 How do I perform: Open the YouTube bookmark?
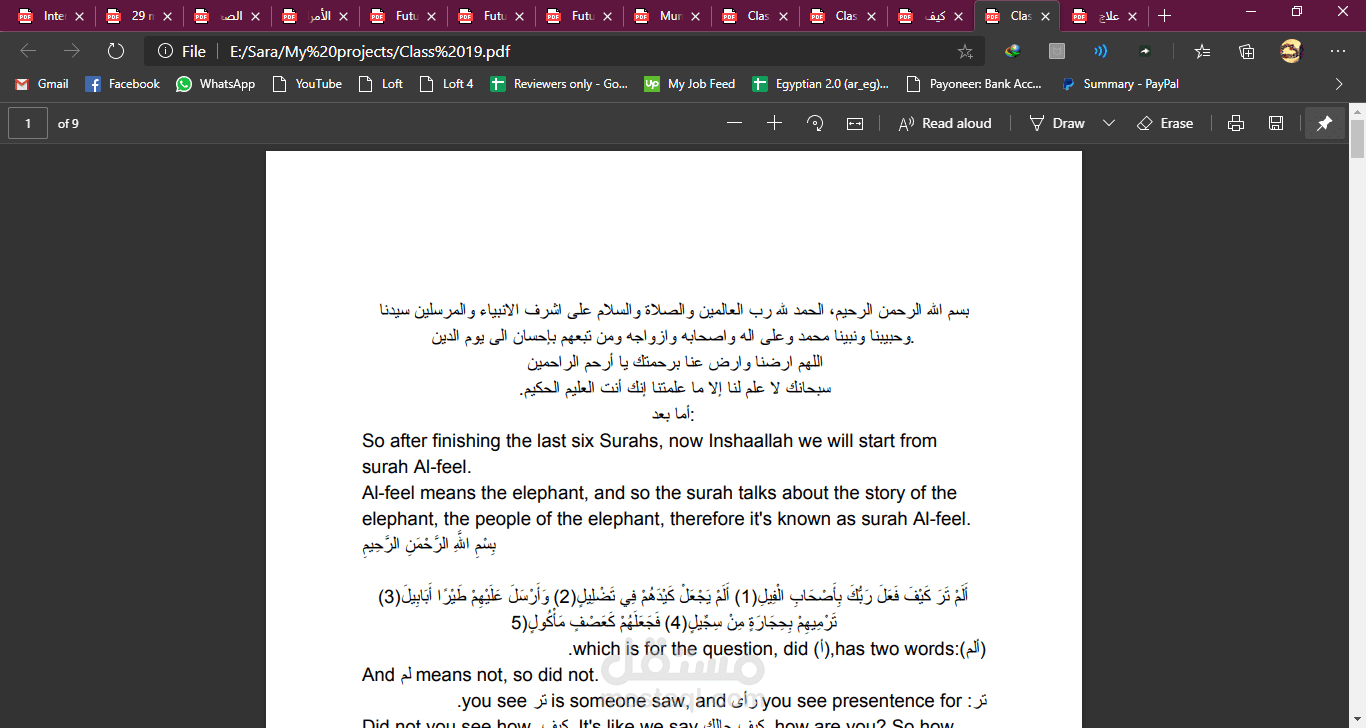(x=307, y=84)
